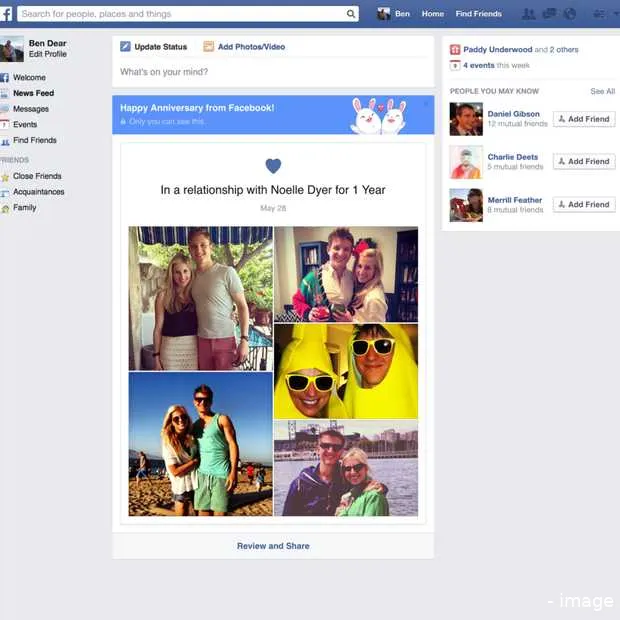Open friend requests icon in the top bar
This screenshot has height=620, width=620.
click(529, 14)
